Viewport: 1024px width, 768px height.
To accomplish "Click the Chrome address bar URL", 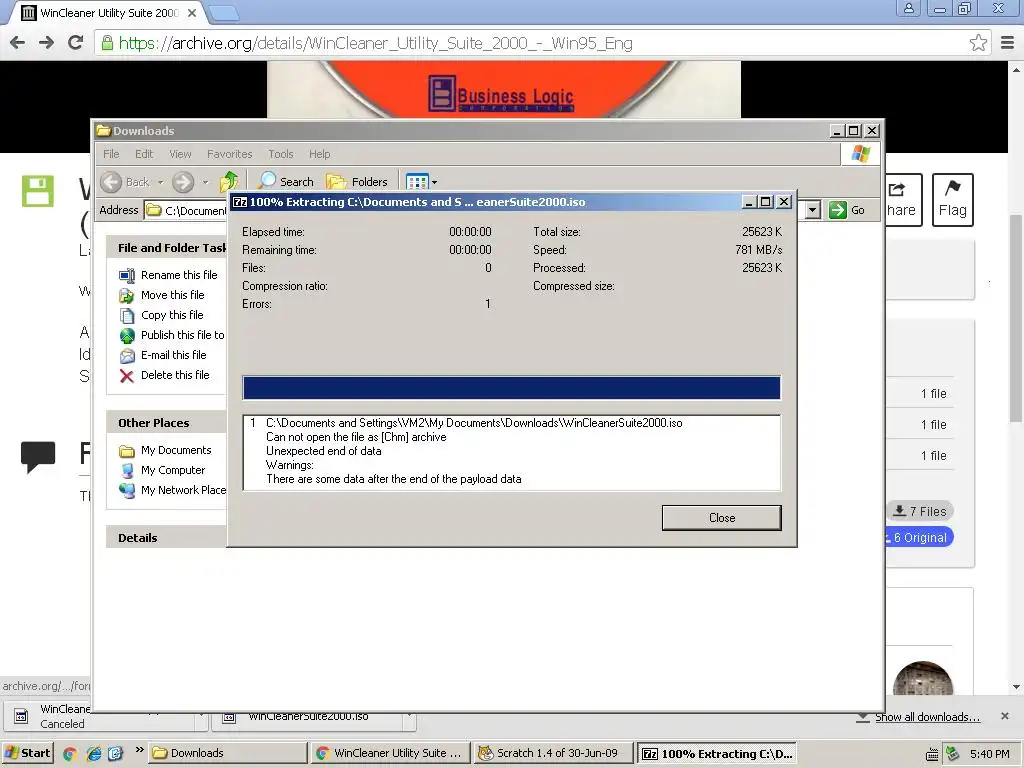I will point(376,43).
